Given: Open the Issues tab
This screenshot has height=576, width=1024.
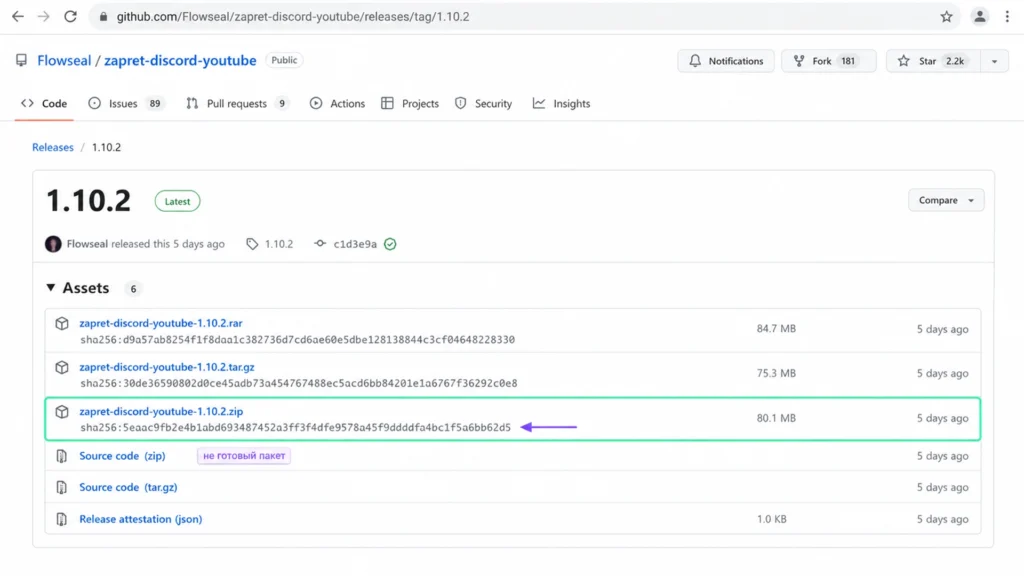Looking at the screenshot, I should click(x=125, y=103).
